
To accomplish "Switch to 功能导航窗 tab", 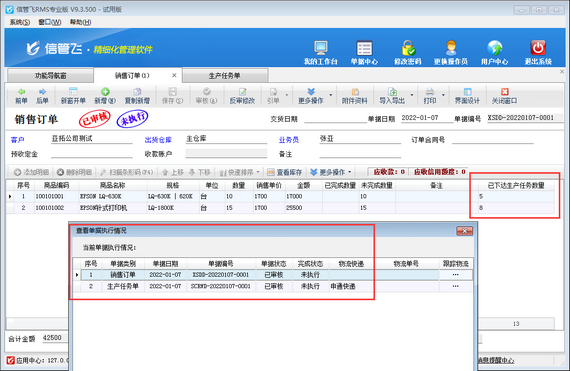I will click(x=51, y=76).
